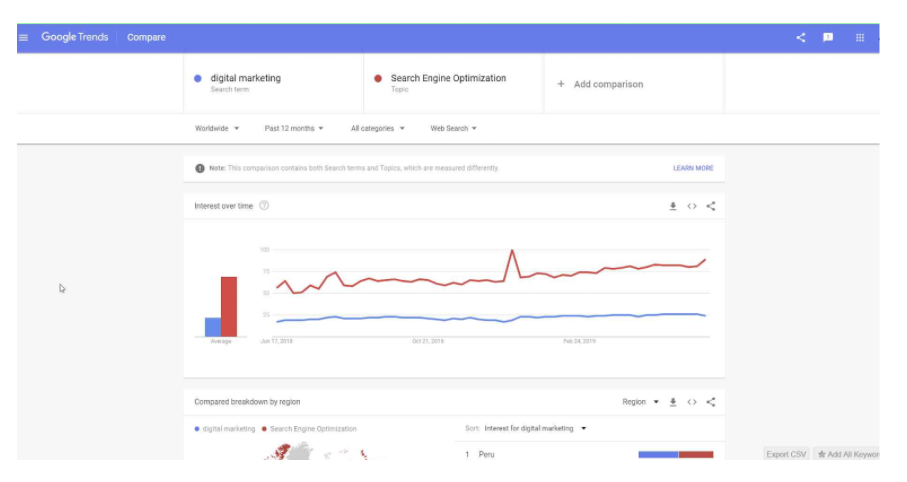The image size is (907, 482).
Task: Share the Interest over time chart
Action: coord(711,206)
